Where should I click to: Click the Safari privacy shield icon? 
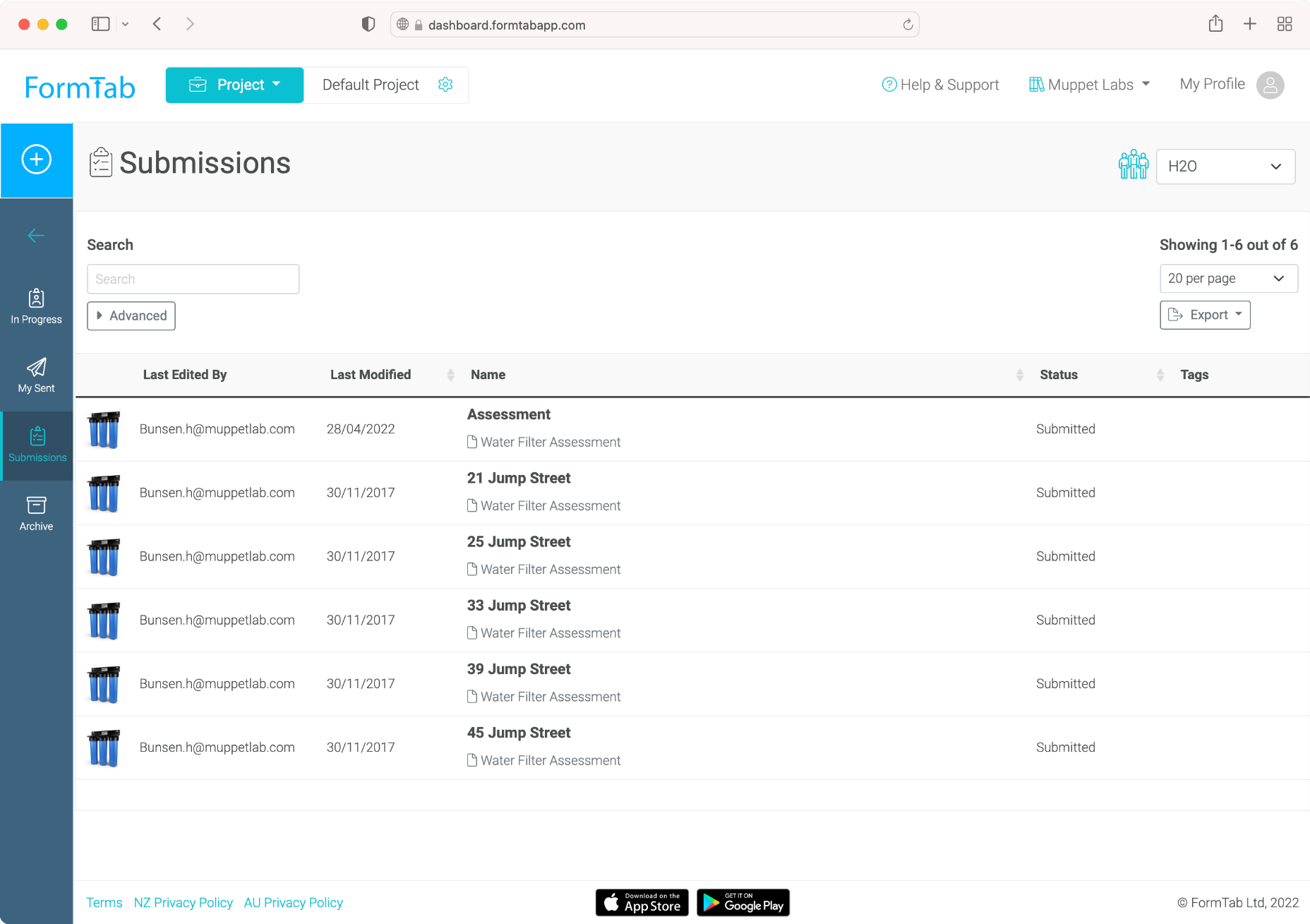tap(368, 24)
